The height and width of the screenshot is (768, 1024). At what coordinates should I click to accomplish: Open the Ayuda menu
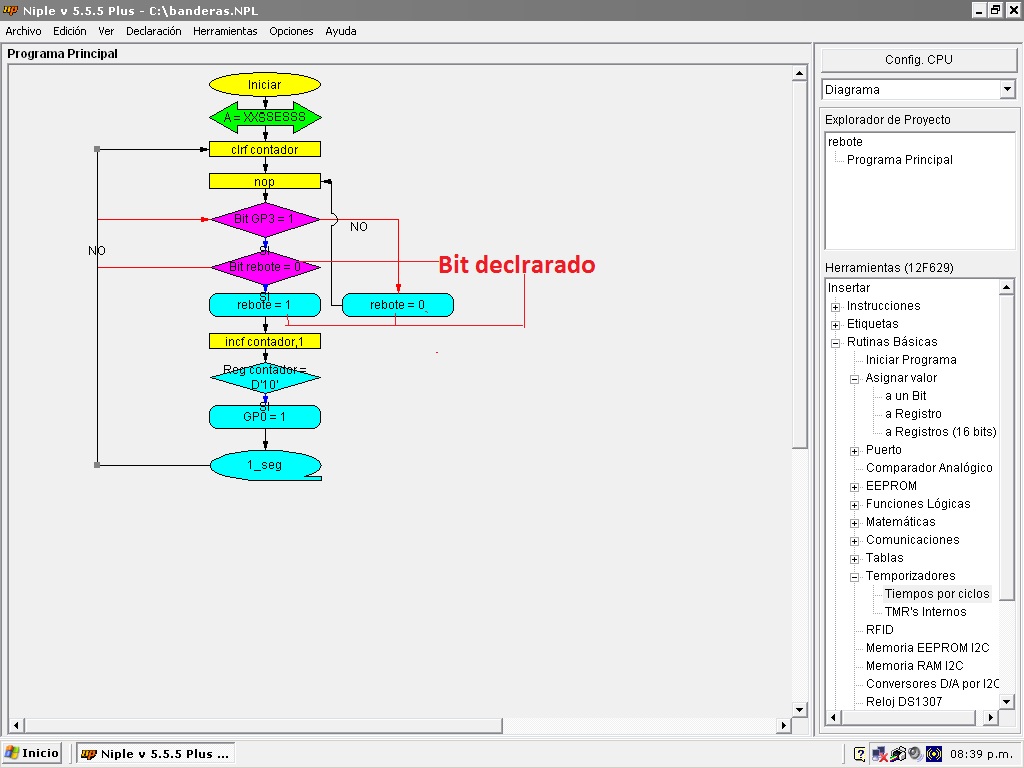coord(341,31)
